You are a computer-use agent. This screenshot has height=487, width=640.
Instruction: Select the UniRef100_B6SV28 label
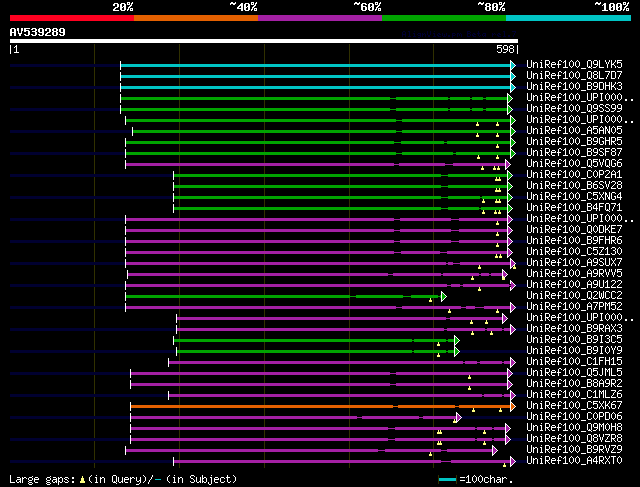(574, 186)
